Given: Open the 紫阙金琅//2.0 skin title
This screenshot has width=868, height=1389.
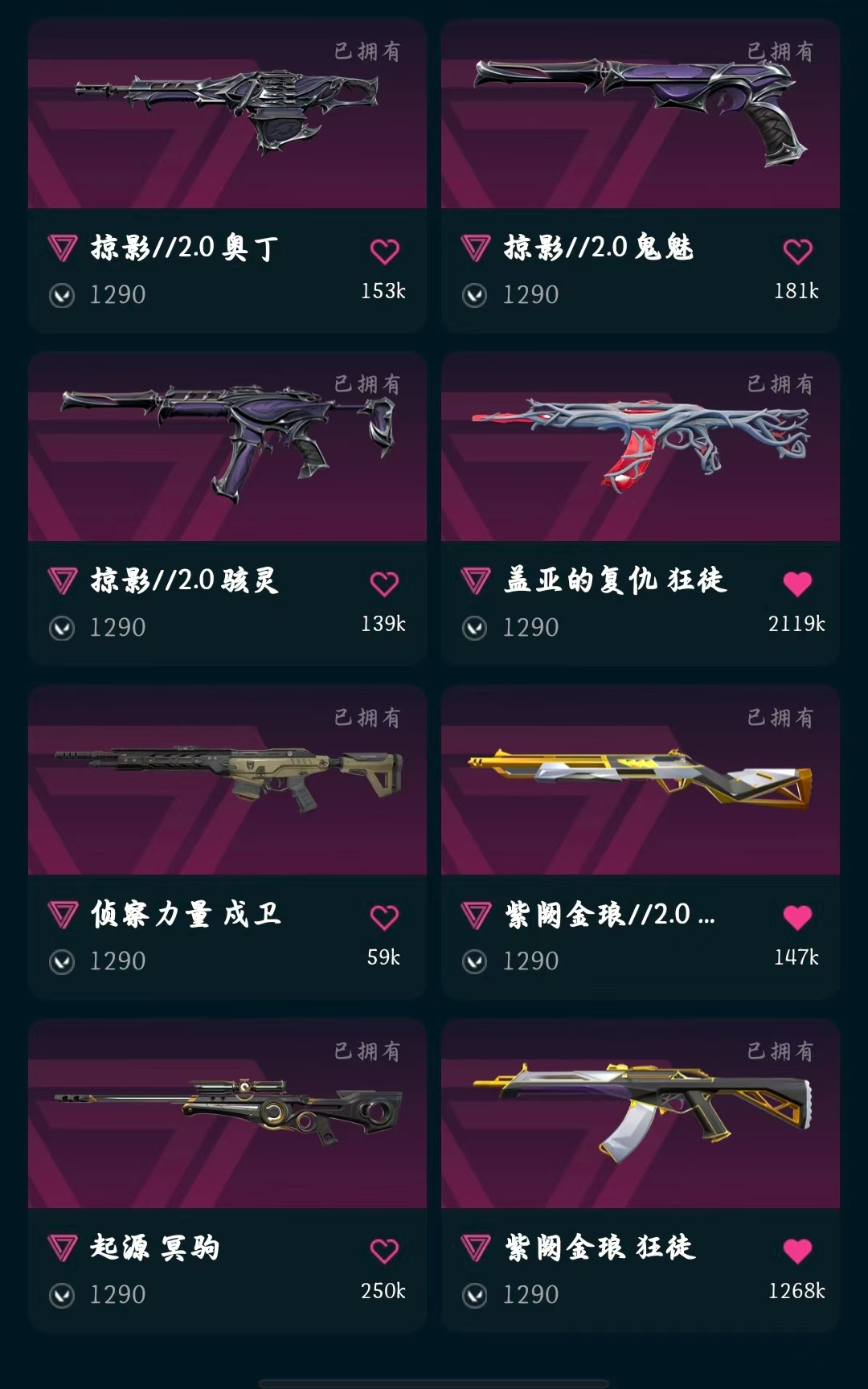Looking at the screenshot, I should pos(610,915).
